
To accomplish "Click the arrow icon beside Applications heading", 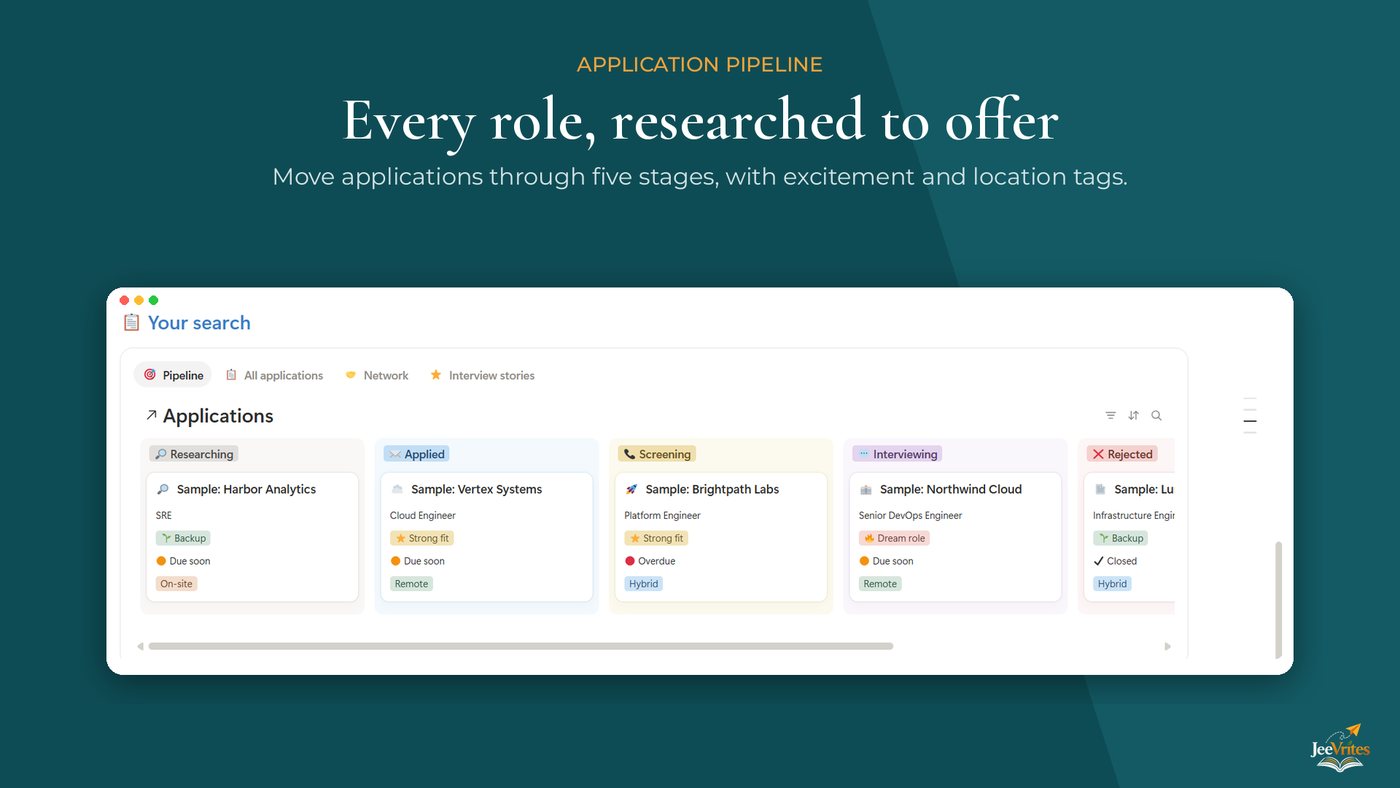I will 151,415.
